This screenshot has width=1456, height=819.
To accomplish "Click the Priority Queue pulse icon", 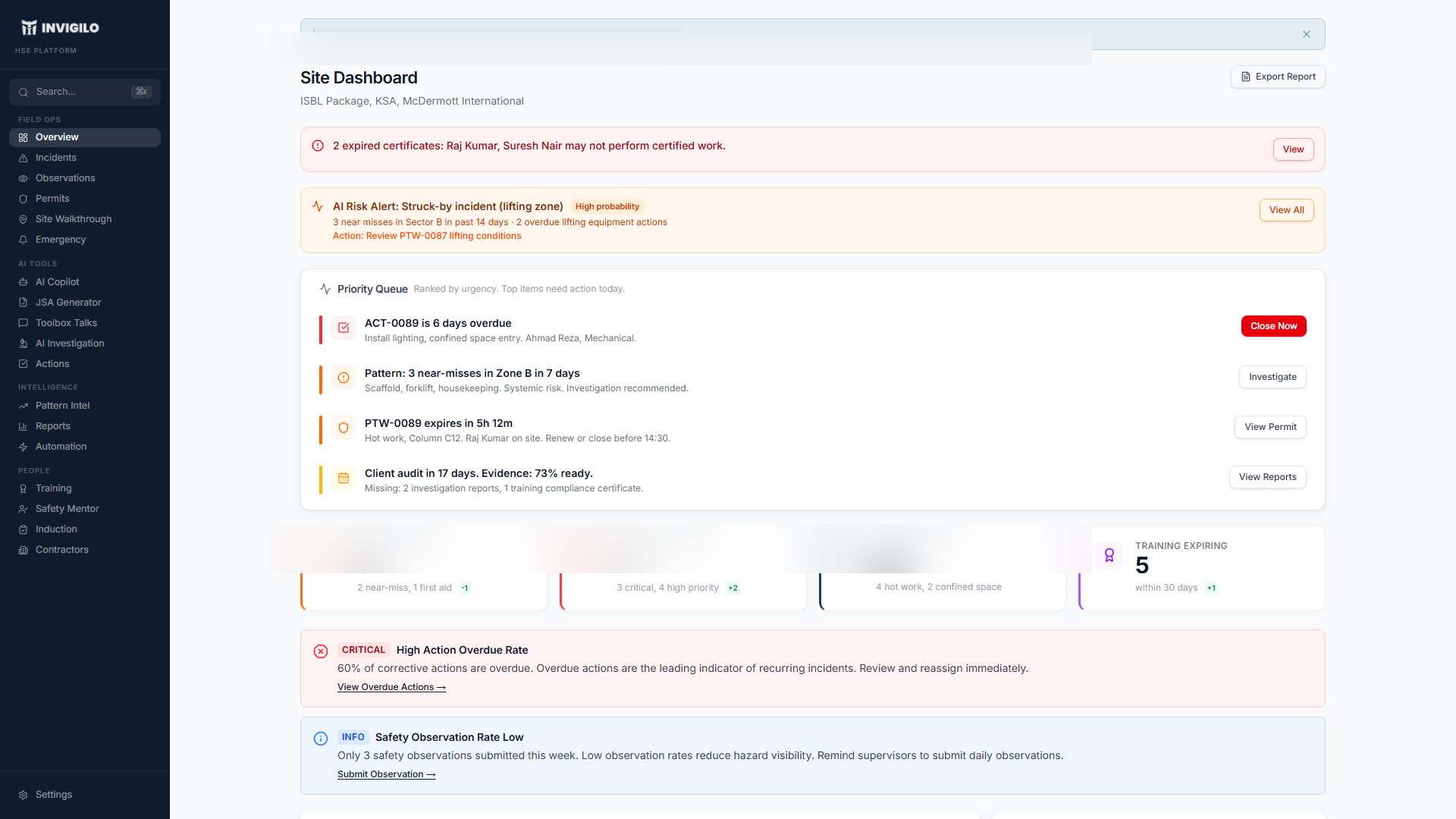I will (x=325, y=289).
